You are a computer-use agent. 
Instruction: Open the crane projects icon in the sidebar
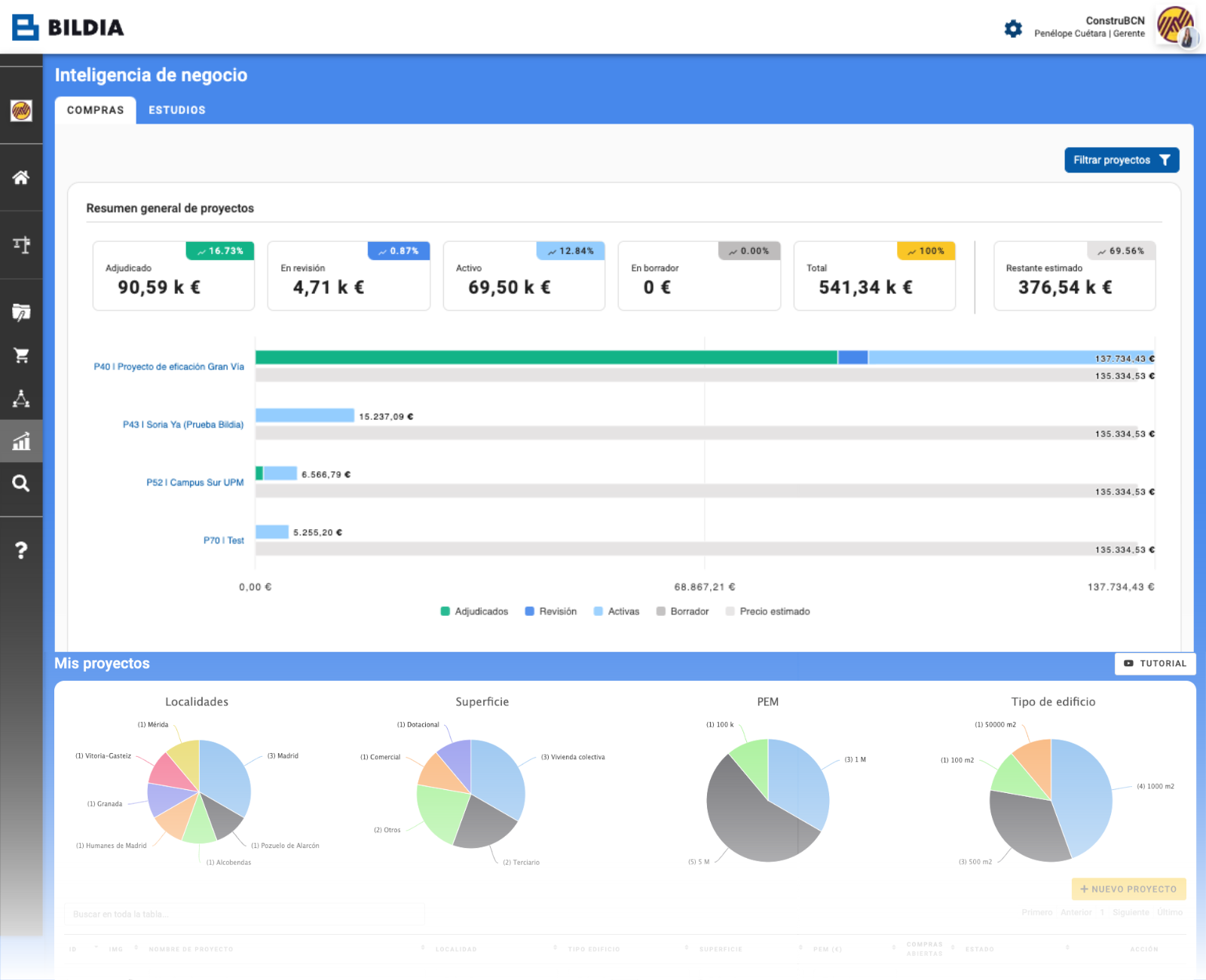pyautogui.click(x=21, y=244)
